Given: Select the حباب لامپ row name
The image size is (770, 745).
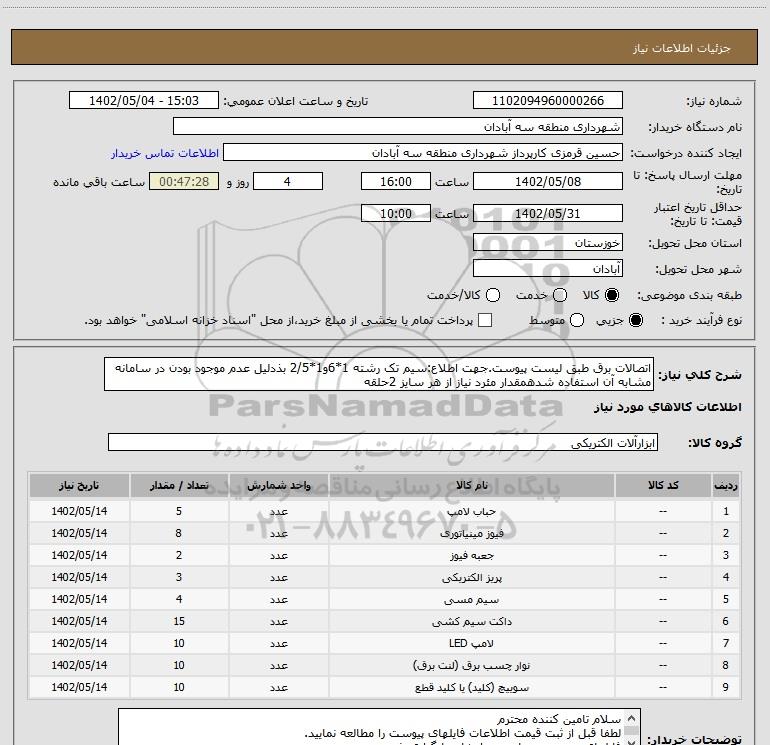Looking at the screenshot, I should 471,511.
